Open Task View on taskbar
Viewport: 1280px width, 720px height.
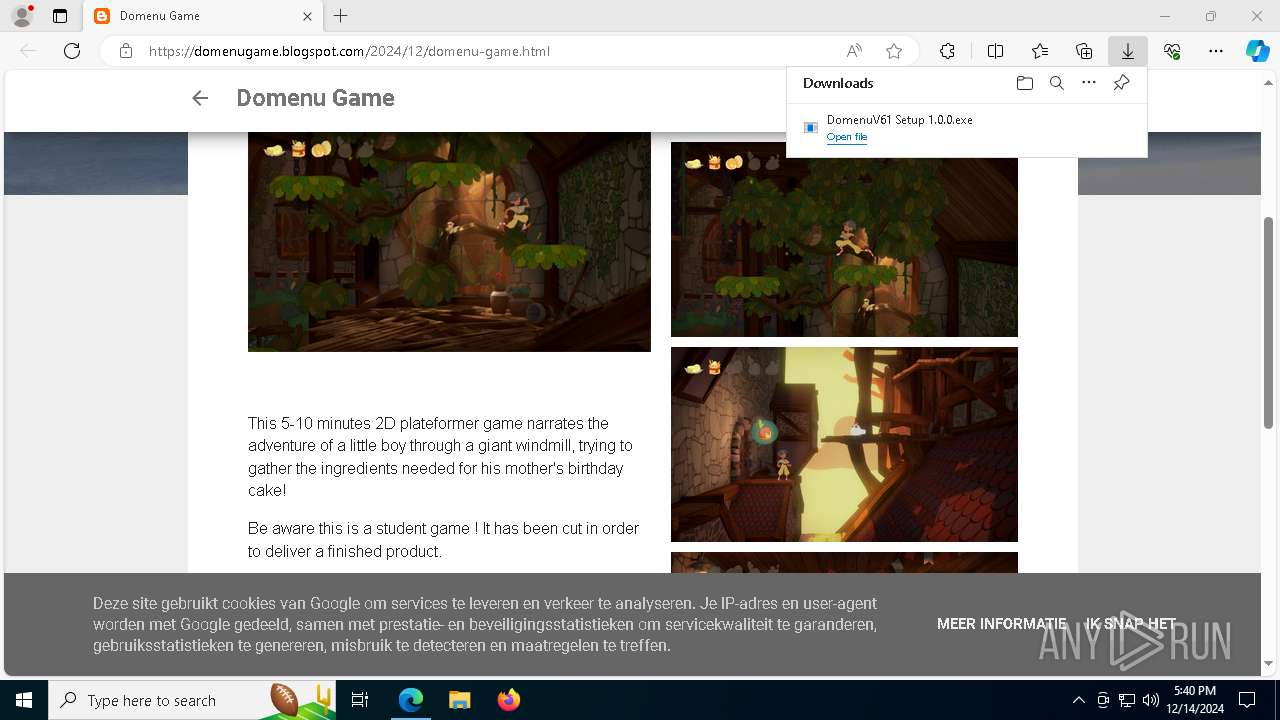[360, 700]
